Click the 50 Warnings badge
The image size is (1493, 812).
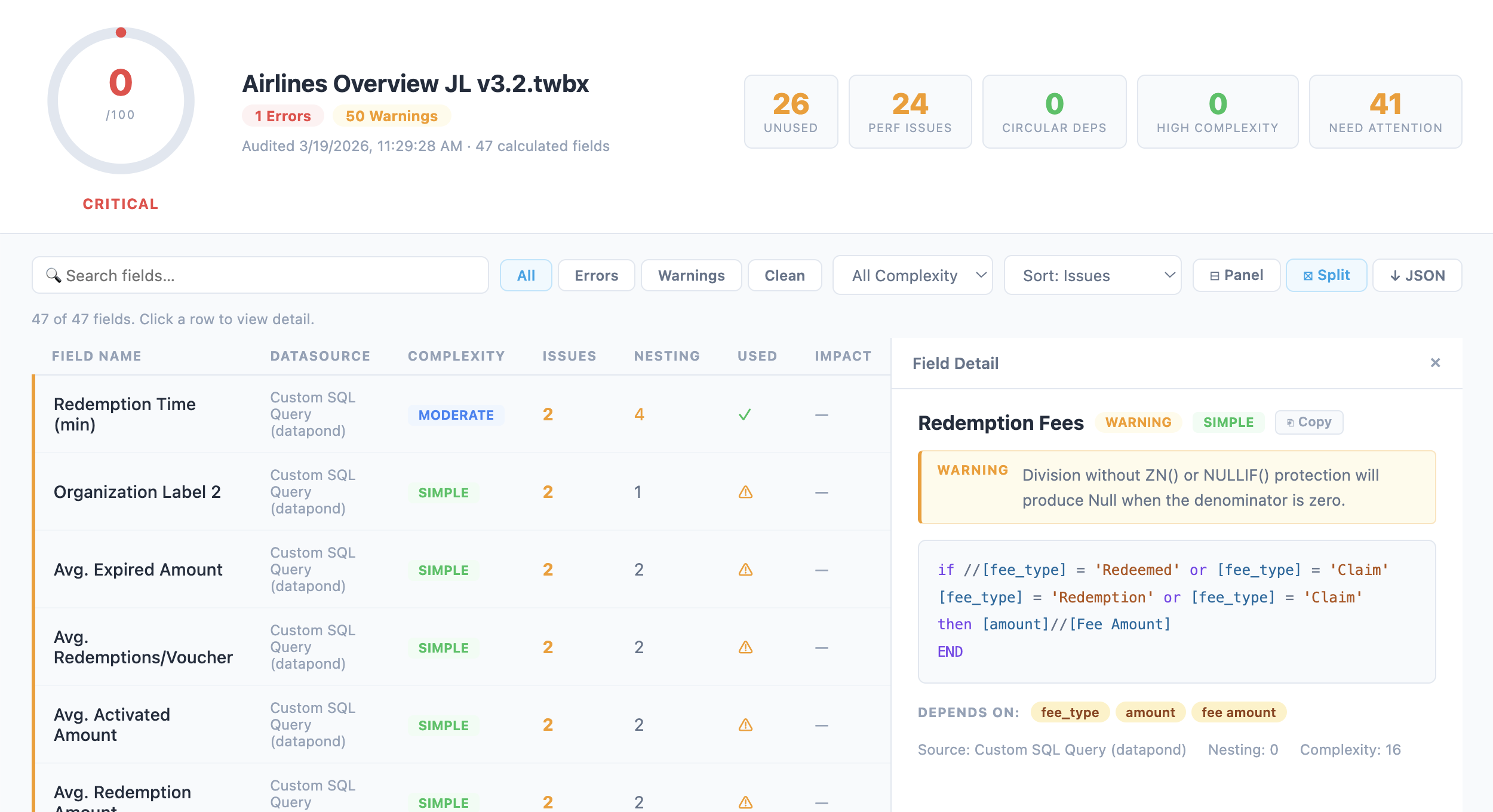392,116
